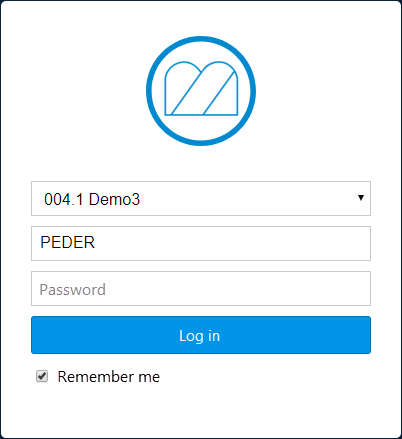Open the 004.1 Demo3 dropdown
Image resolution: width=402 pixels, height=439 pixels.
click(x=201, y=199)
